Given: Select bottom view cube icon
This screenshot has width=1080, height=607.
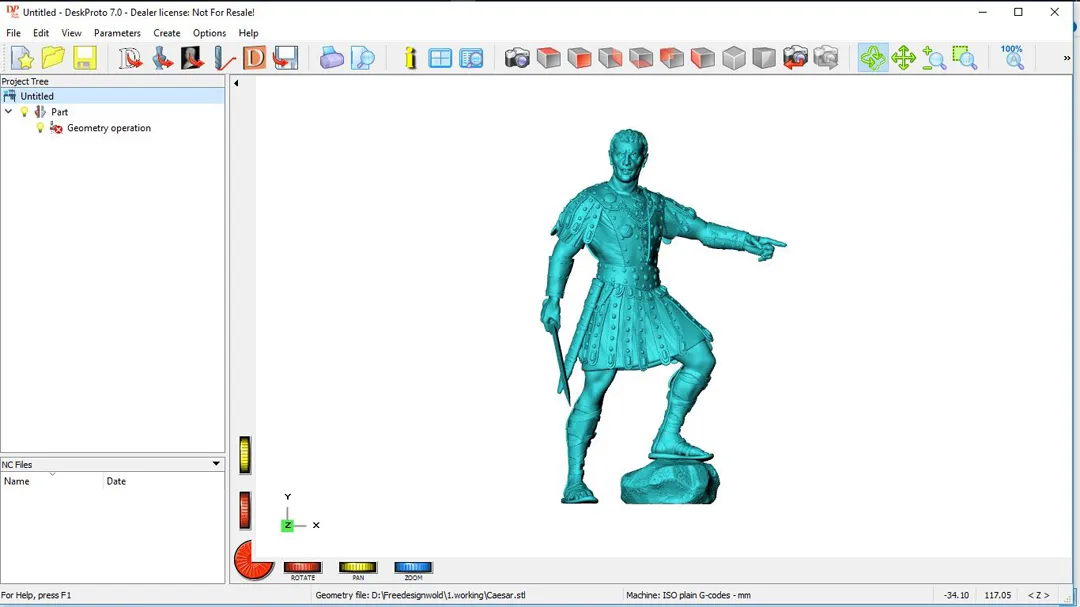Looking at the screenshot, I should pos(641,58).
